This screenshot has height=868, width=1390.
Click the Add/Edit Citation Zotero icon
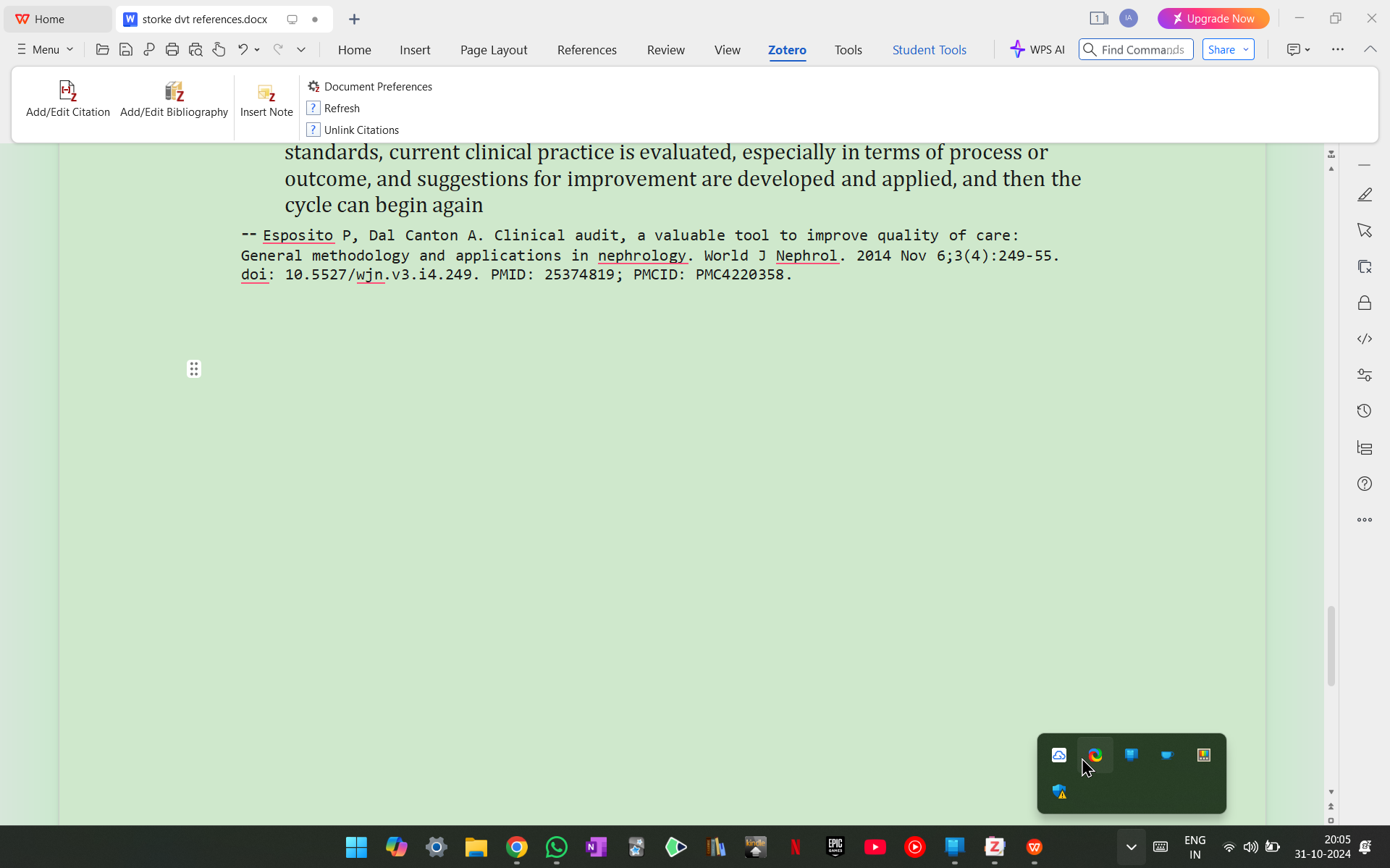[67, 92]
